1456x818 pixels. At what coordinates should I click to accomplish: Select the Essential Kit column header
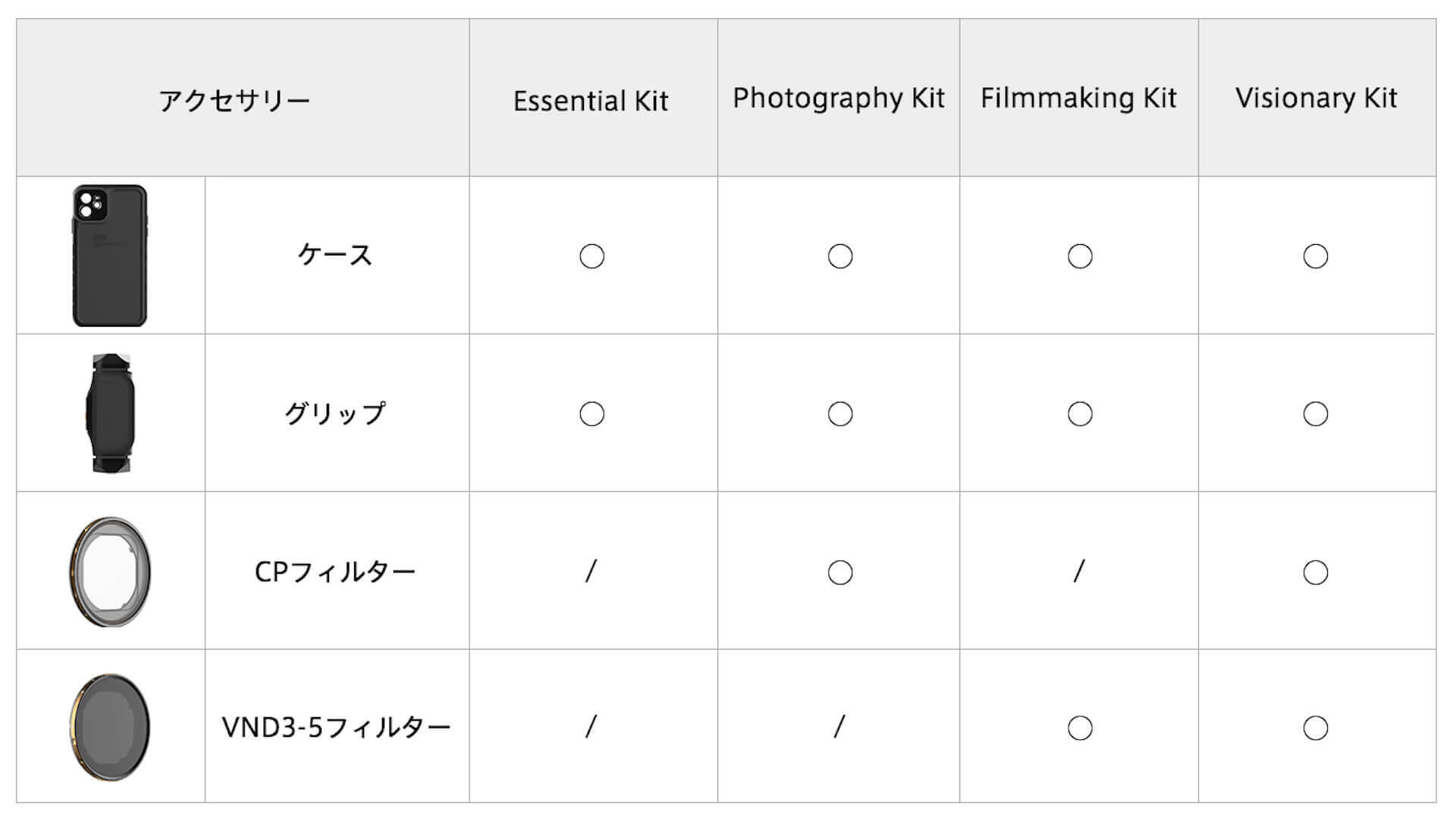(x=591, y=101)
